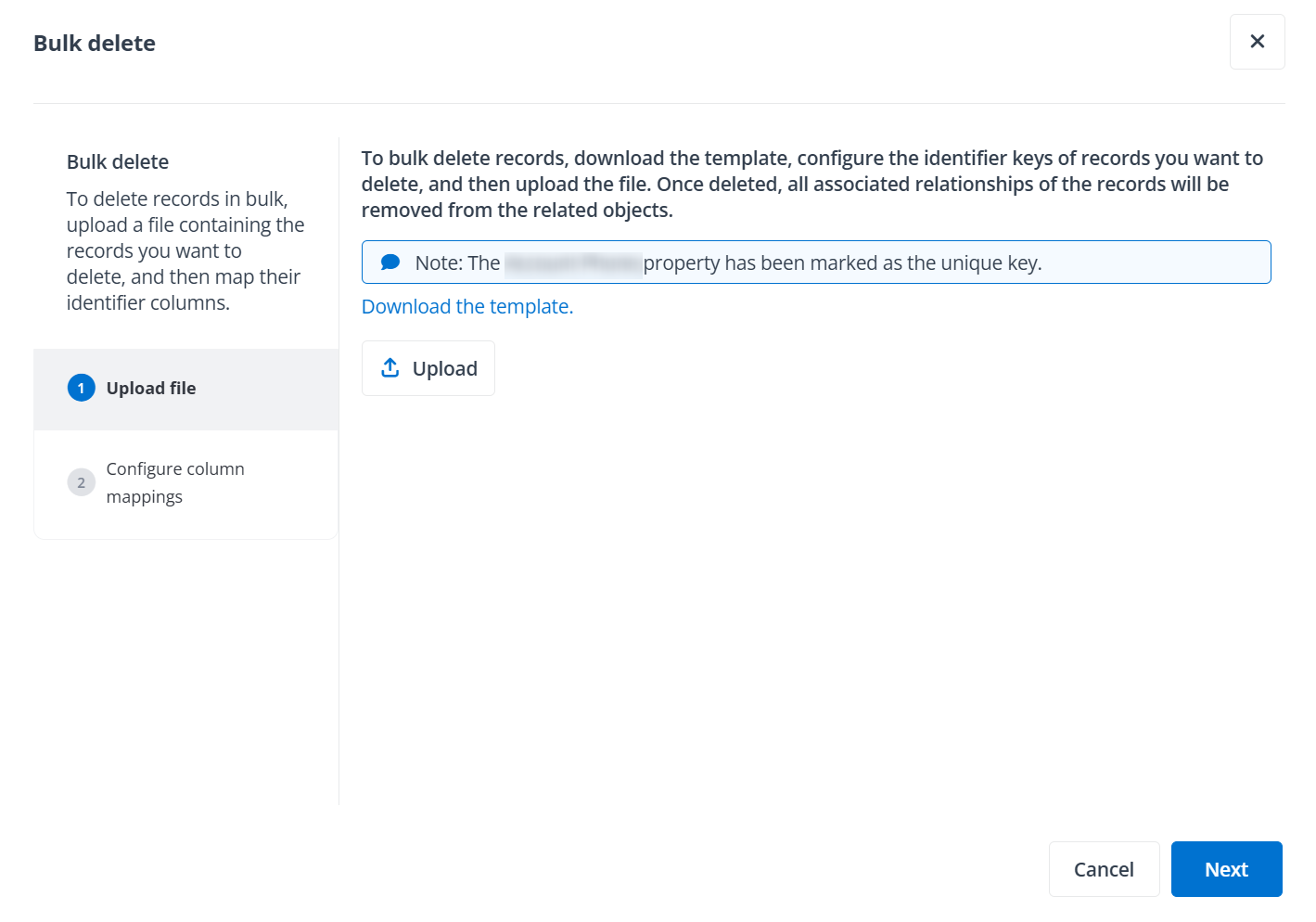The width and height of the screenshot is (1316, 922).
Task: Open the Download the template link
Action: [466, 306]
